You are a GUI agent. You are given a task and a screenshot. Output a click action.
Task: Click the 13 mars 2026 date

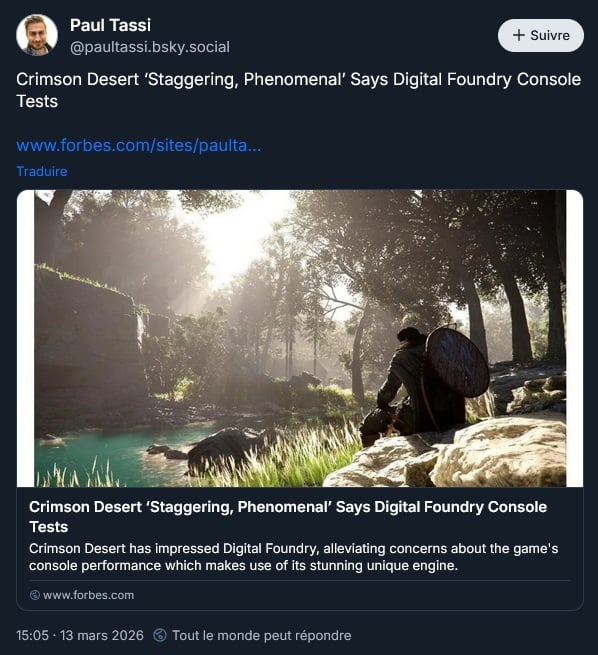tap(102, 635)
